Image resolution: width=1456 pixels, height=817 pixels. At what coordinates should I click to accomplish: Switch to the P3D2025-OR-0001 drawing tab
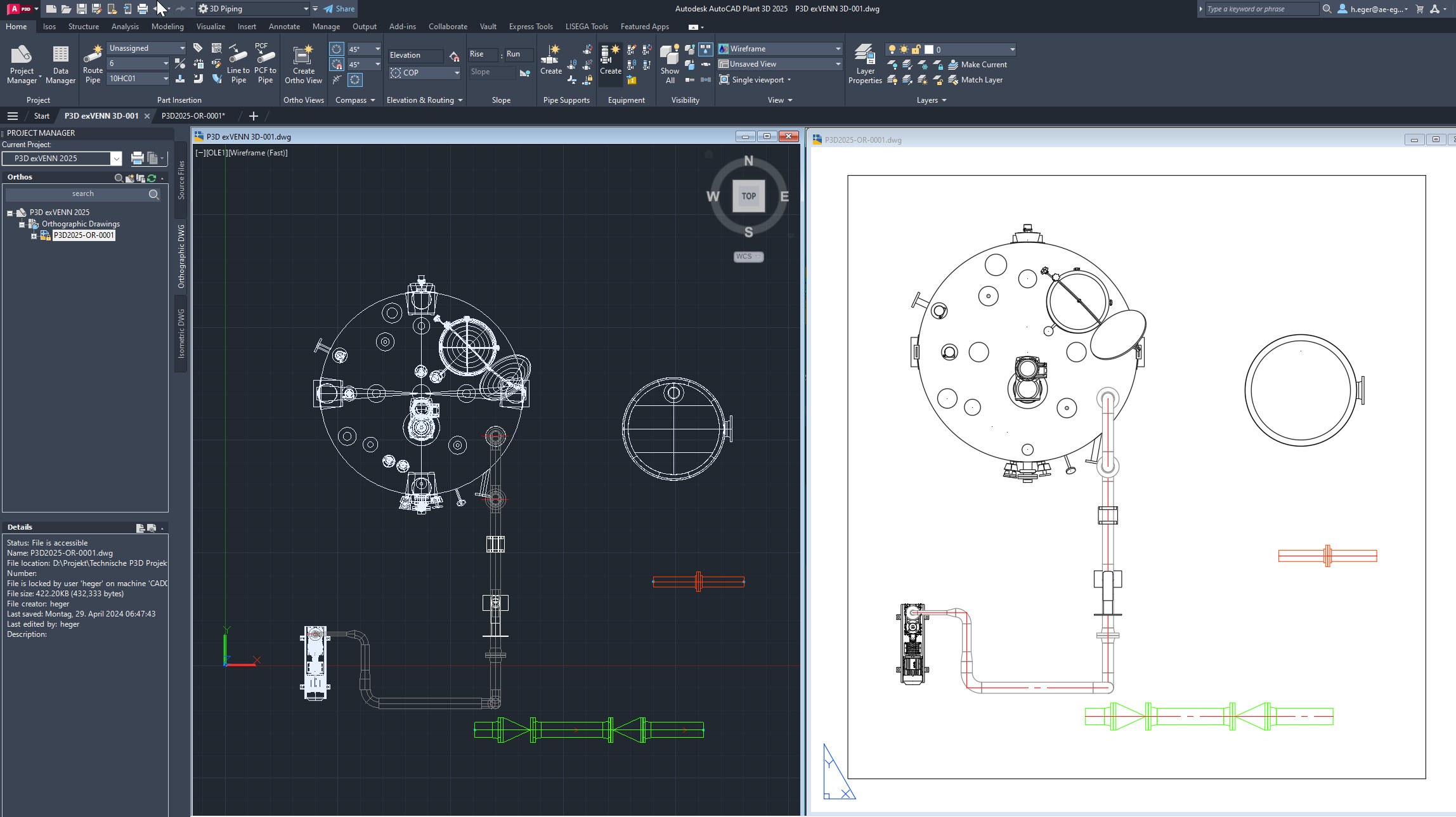(193, 115)
